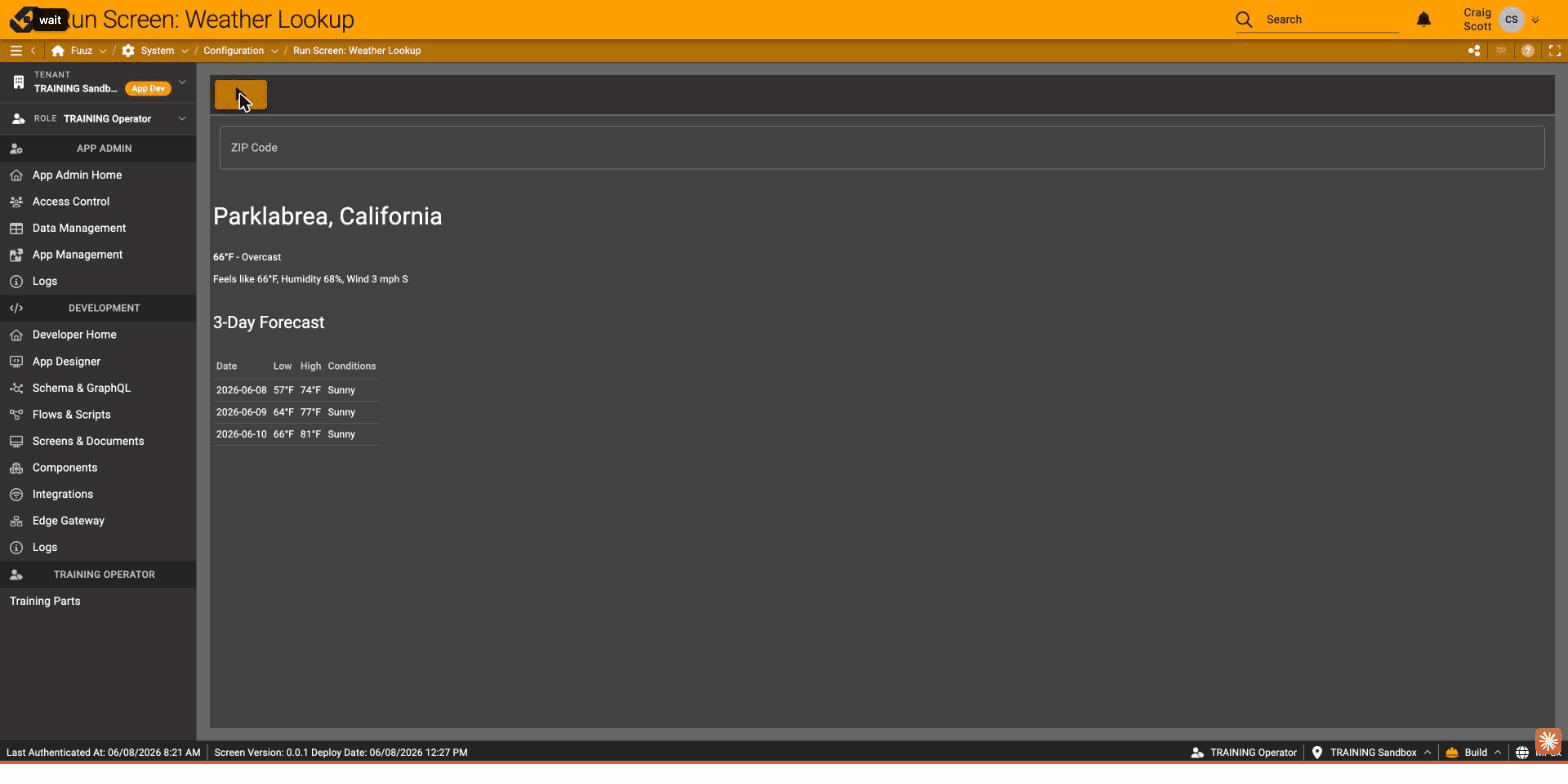Go to Fuuz home breadcrumb icon
1568x784 pixels.
click(58, 51)
